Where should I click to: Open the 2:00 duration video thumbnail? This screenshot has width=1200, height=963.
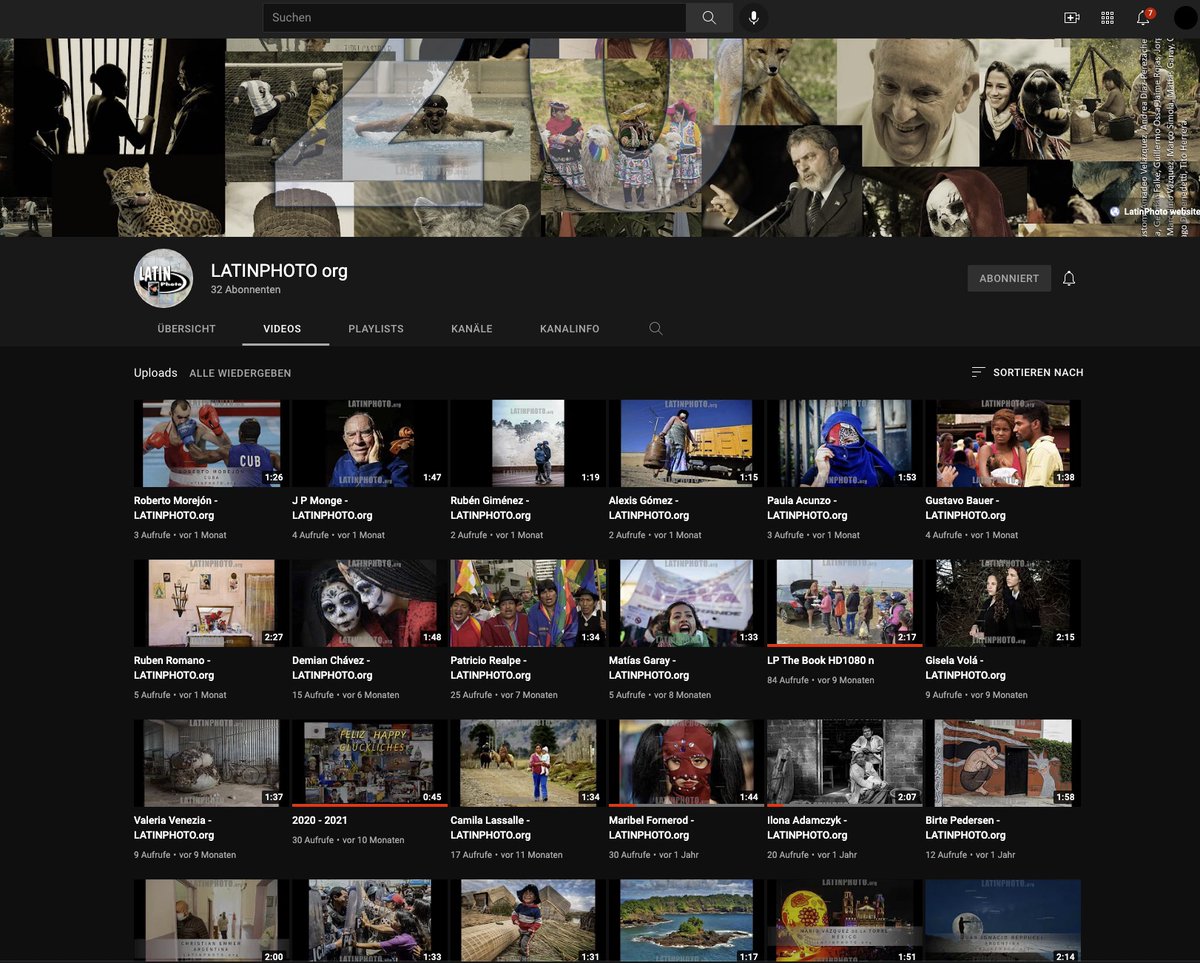(211, 921)
